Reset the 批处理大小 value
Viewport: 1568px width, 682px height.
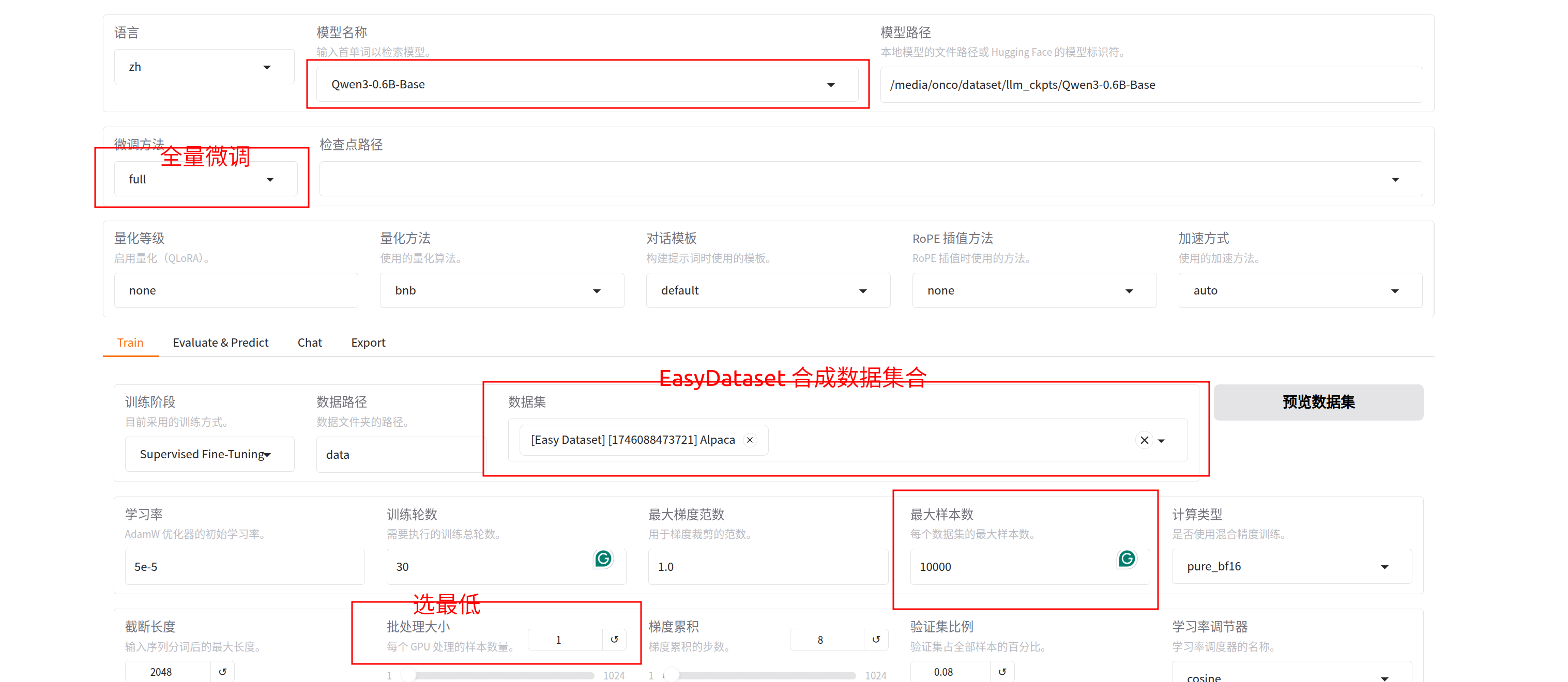tap(614, 640)
